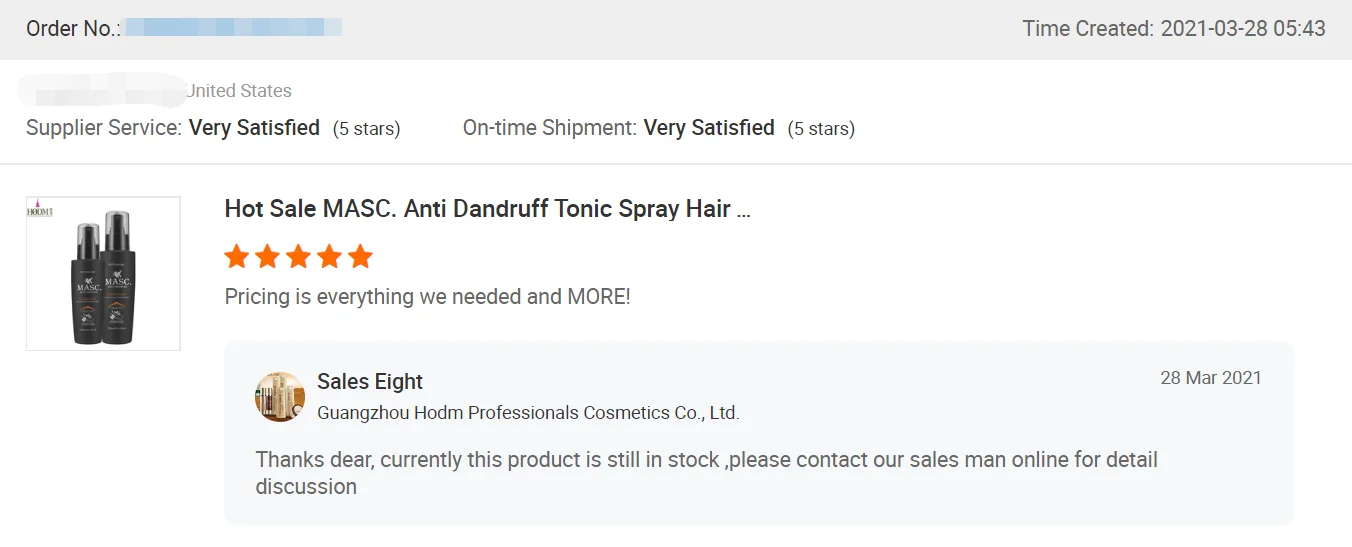Click the Supplier Service Very Satisfied rating

click(254, 128)
